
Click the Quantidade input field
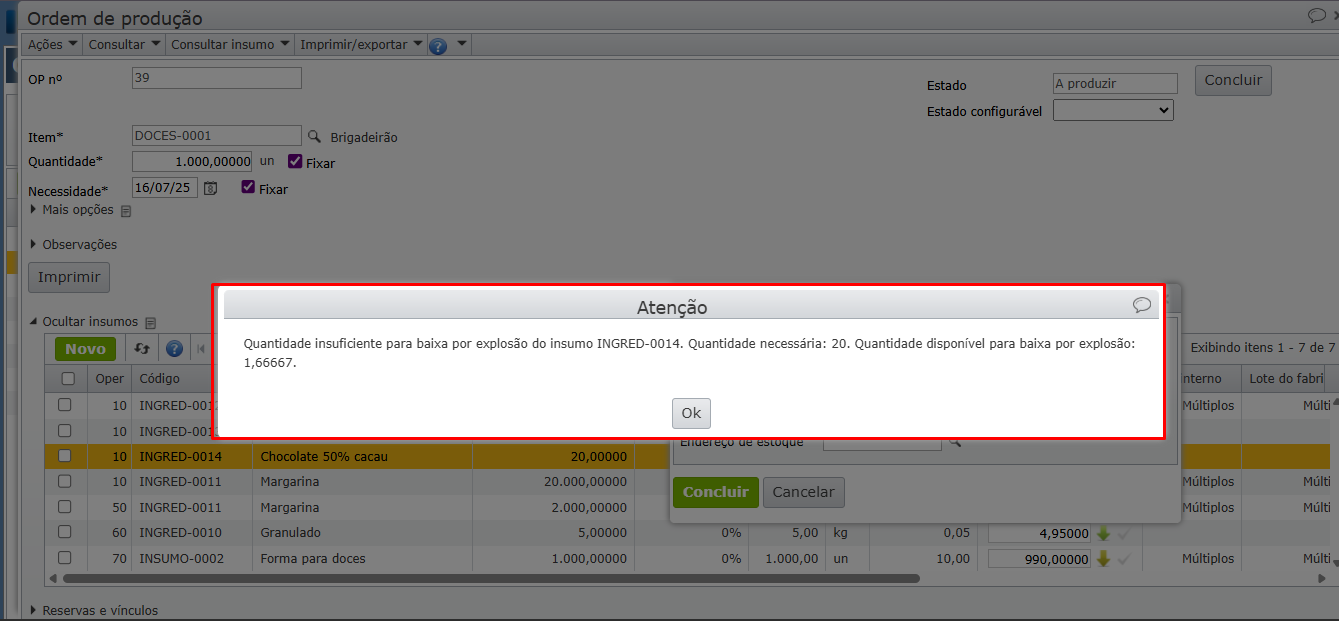[192, 161]
